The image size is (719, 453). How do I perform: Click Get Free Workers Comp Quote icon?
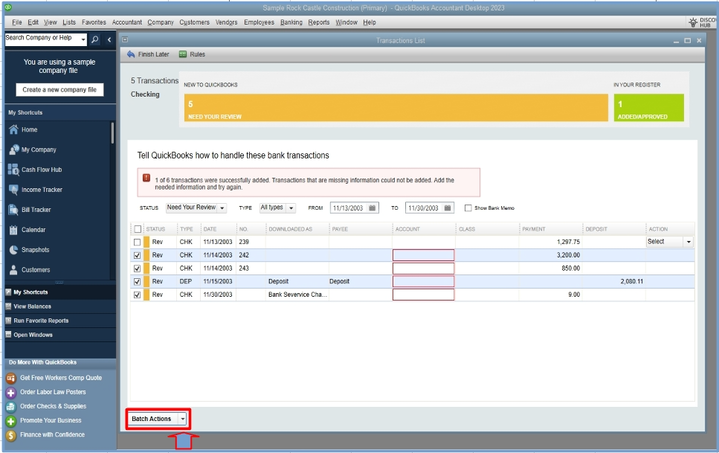coord(11,378)
